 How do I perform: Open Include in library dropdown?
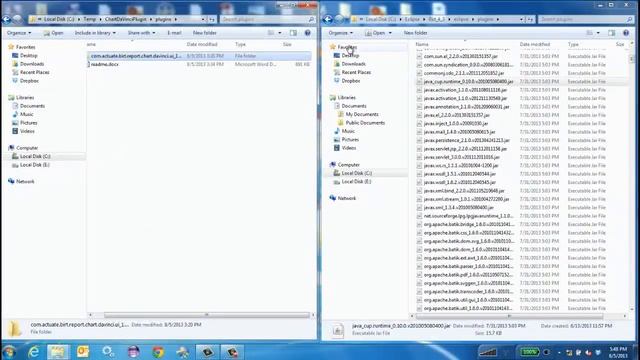pyautogui.click(x=95, y=33)
